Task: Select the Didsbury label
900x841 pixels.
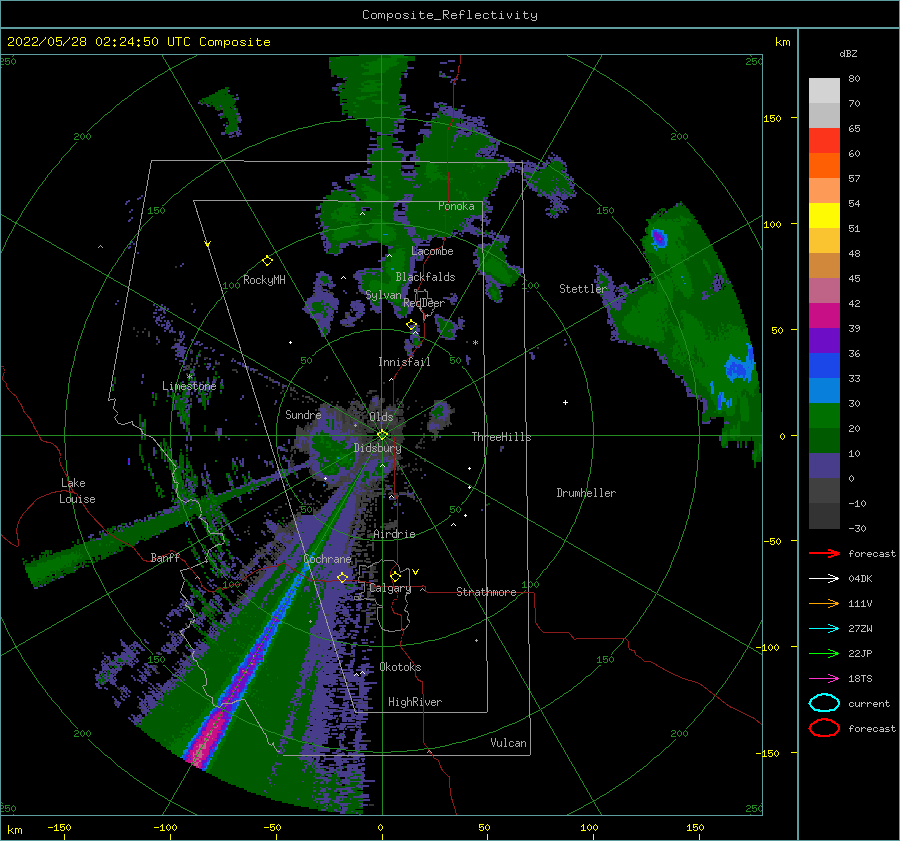Action: pyautogui.click(x=377, y=448)
